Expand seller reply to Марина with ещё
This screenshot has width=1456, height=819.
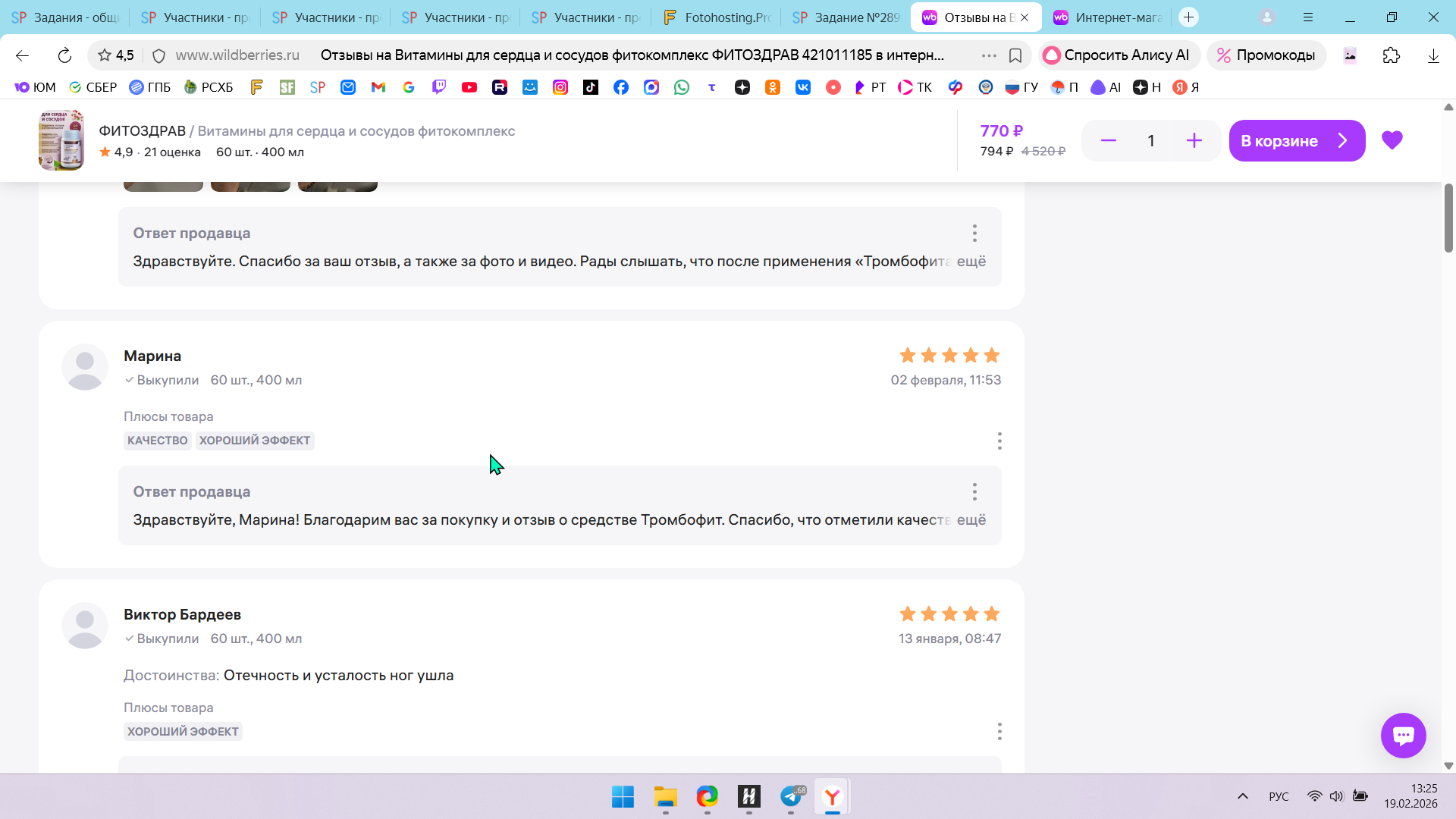pos(971,519)
